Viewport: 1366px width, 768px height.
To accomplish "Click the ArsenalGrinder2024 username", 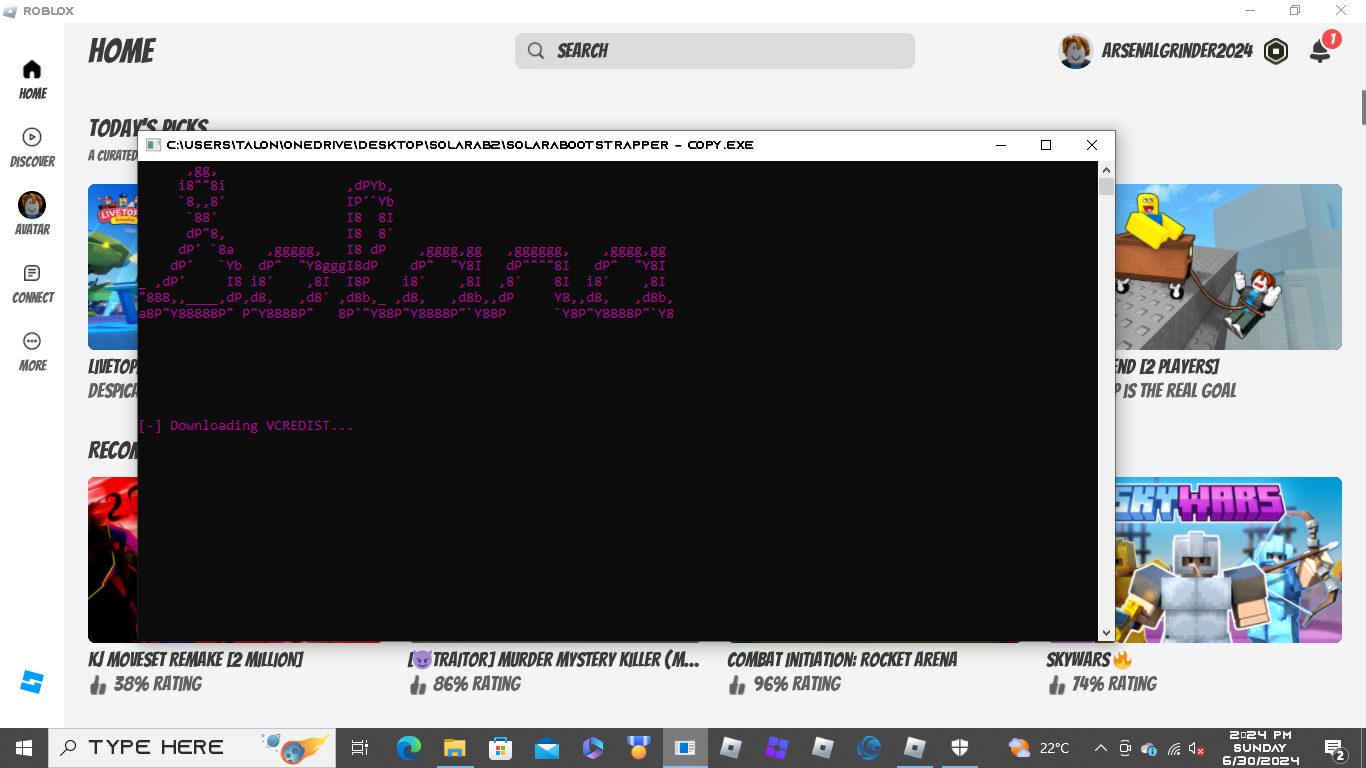I will point(1177,51).
